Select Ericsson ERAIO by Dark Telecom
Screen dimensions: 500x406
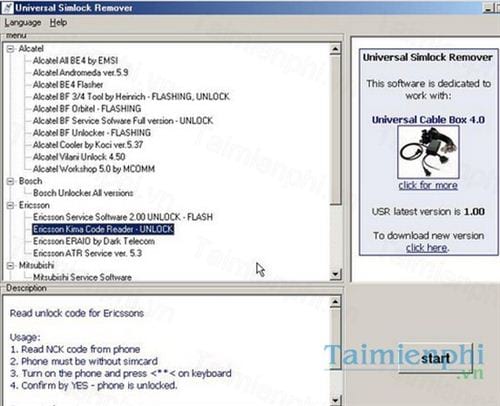[94, 241]
